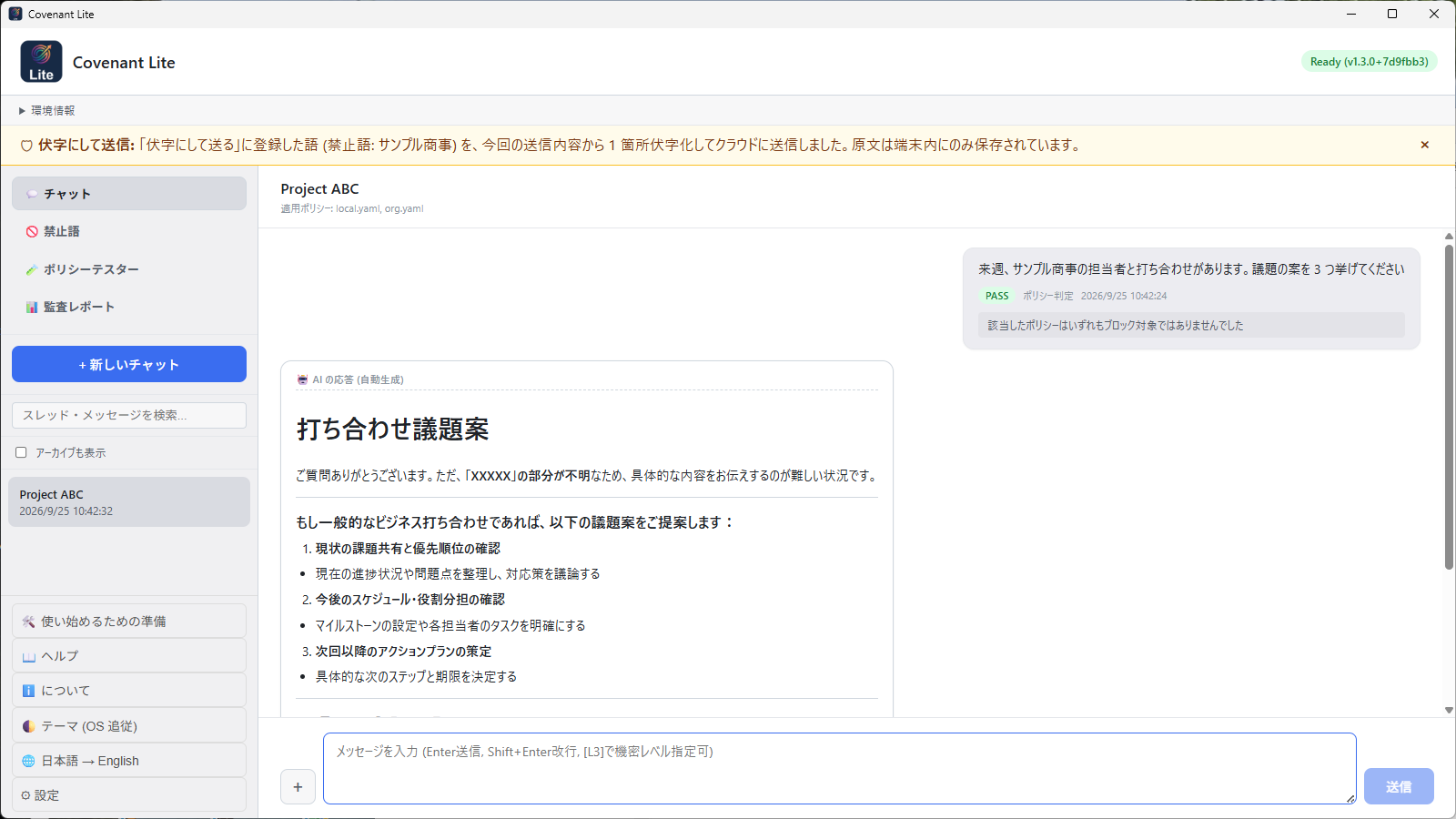Image resolution: width=1456 pixels, height=819 pixels.
Task: Open the について page
Action: [129, 691]
